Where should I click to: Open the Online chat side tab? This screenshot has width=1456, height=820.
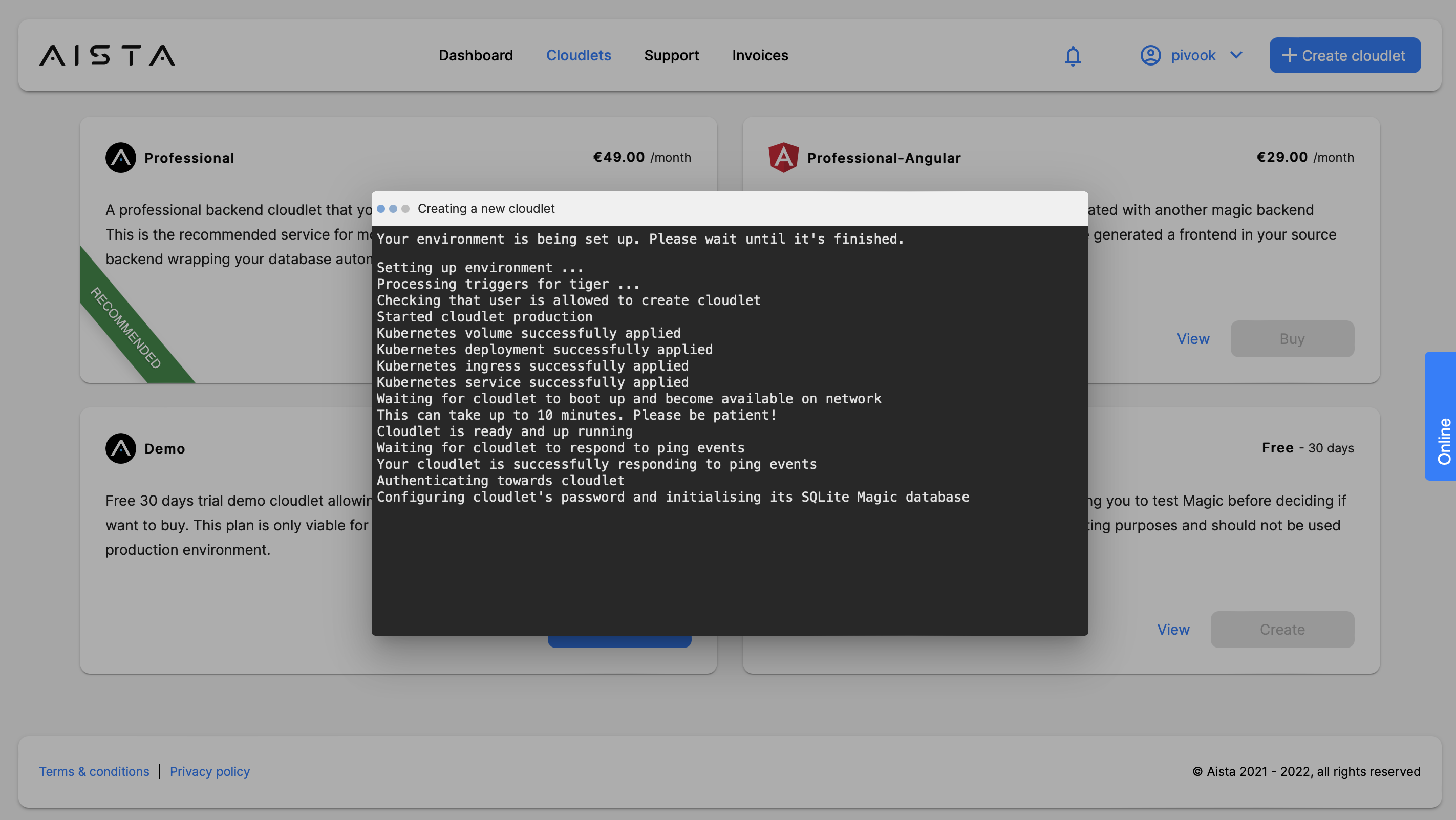(1443, 416)
